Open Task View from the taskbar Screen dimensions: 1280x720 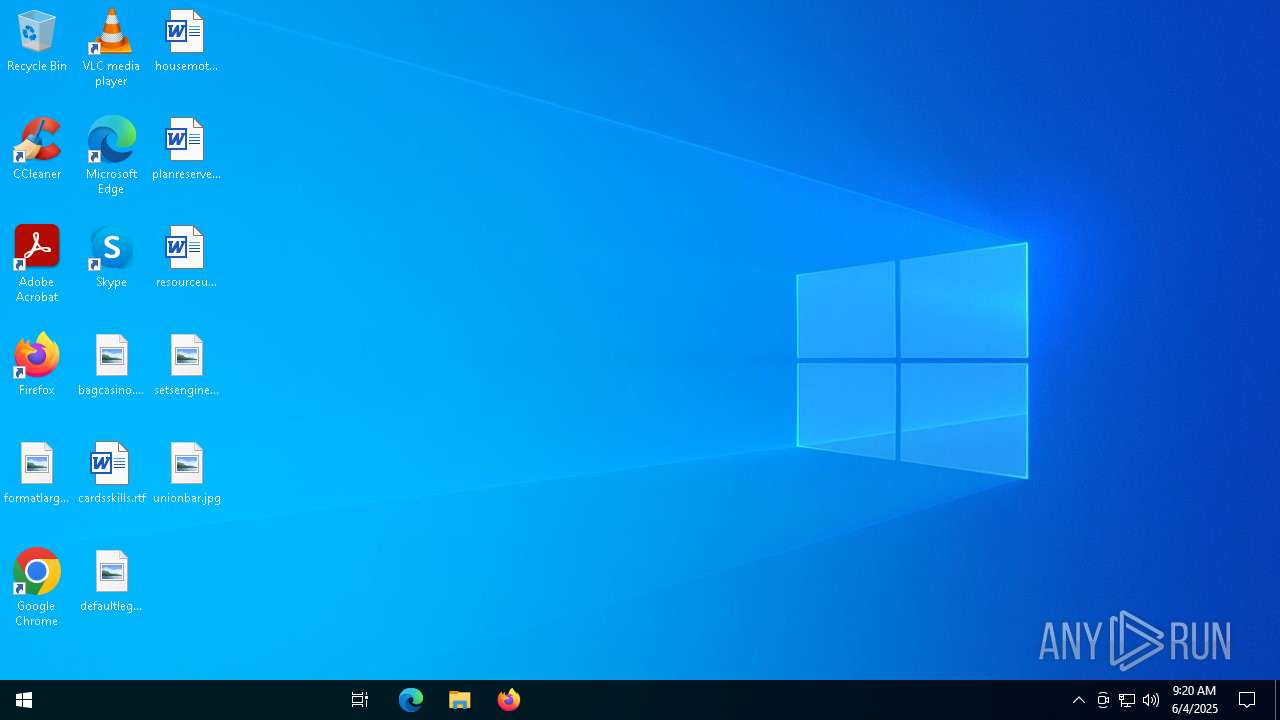(360, 700)
